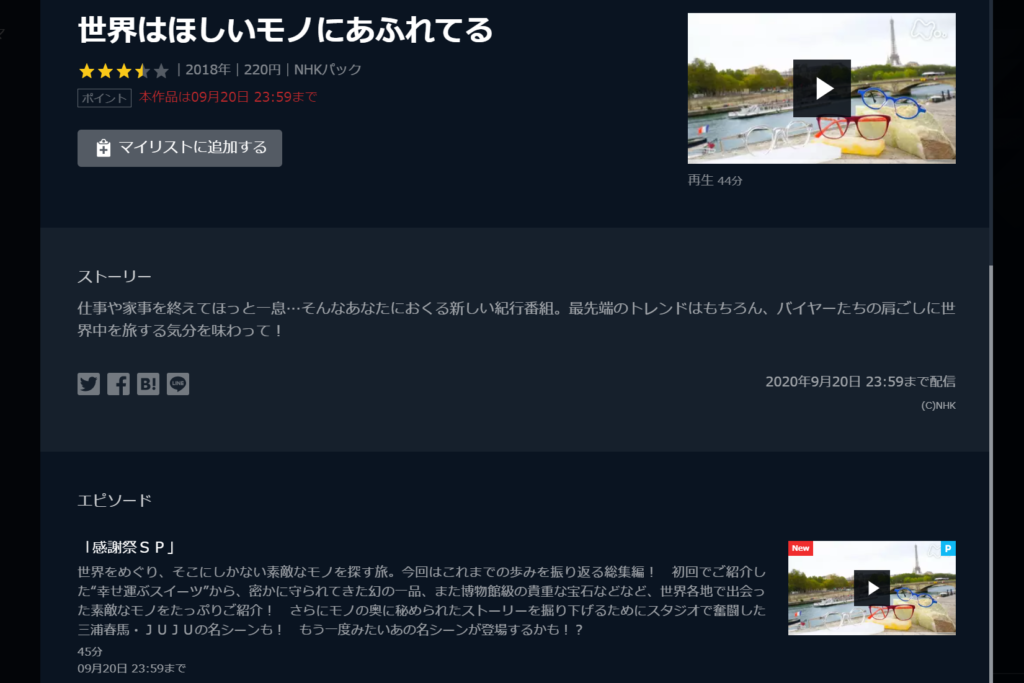Click the ストーリー section heading
The width and height of the screenshot is (1024, 683).
[114, 276]
